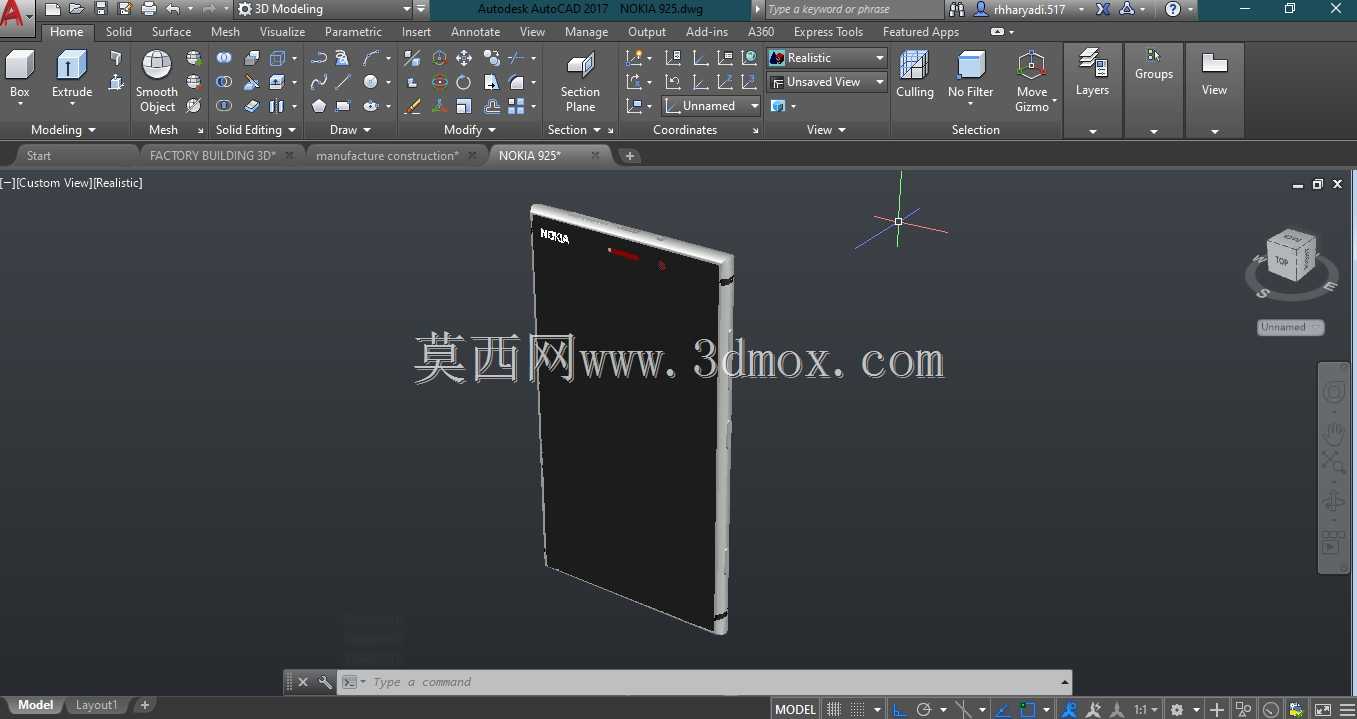
Task: Open the Realistic visual style dropdown
Action: (827, 58)
